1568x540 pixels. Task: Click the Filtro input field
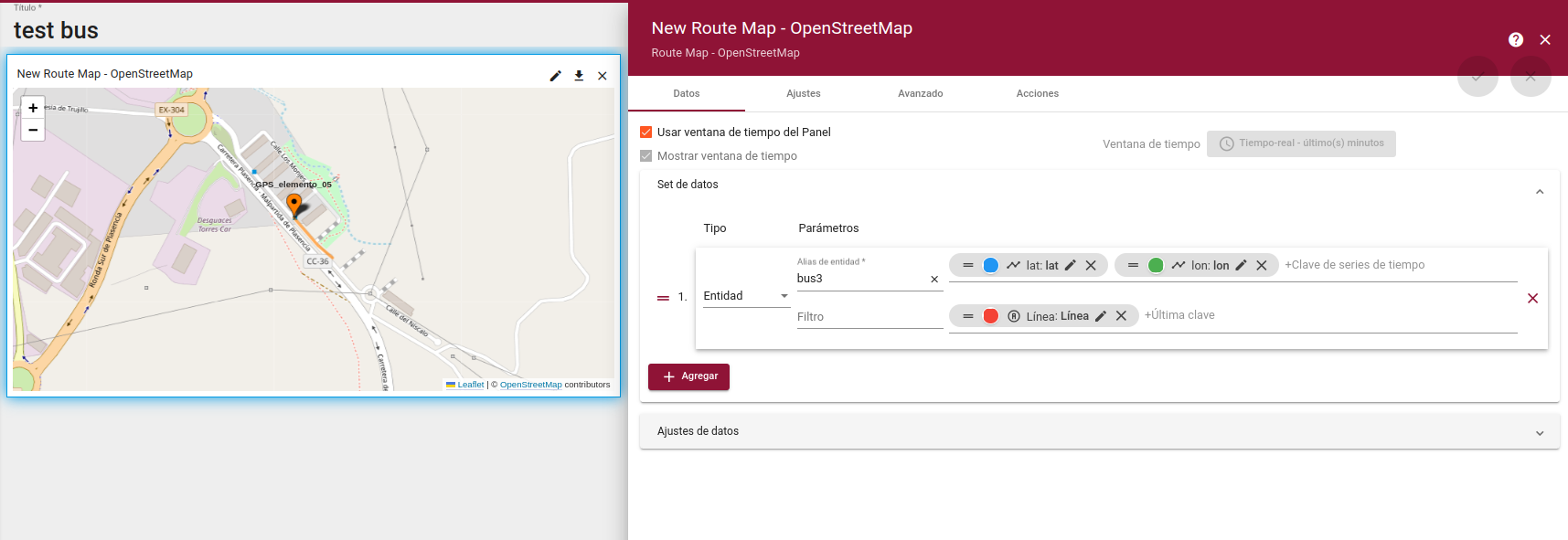pos(869,317)
